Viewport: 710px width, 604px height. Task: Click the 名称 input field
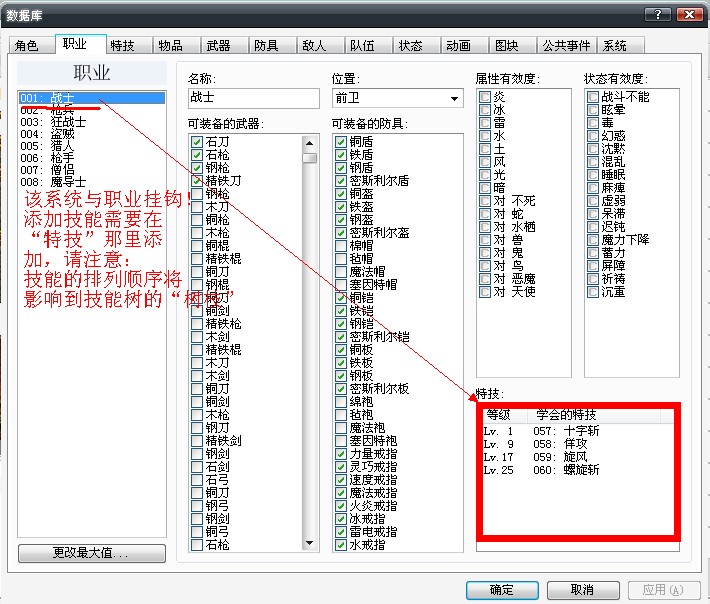coord(254,98)
